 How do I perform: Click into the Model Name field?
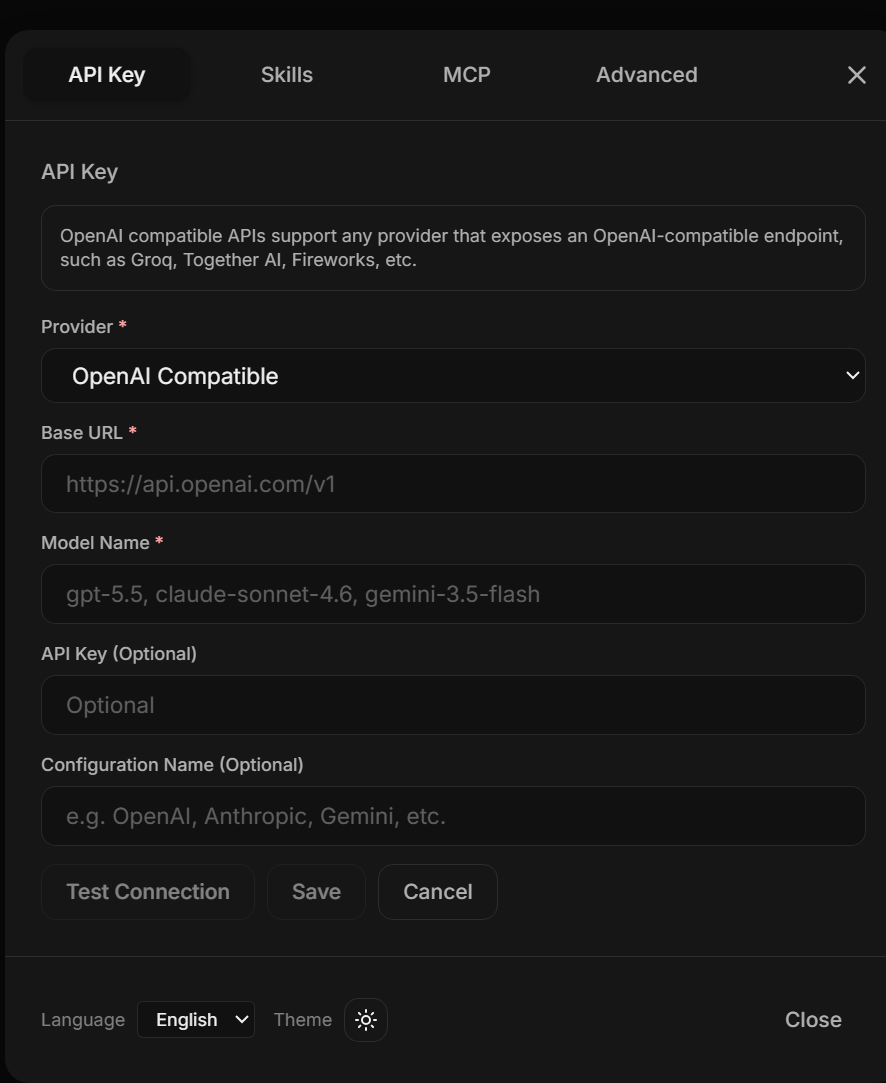tap(453, 594)
